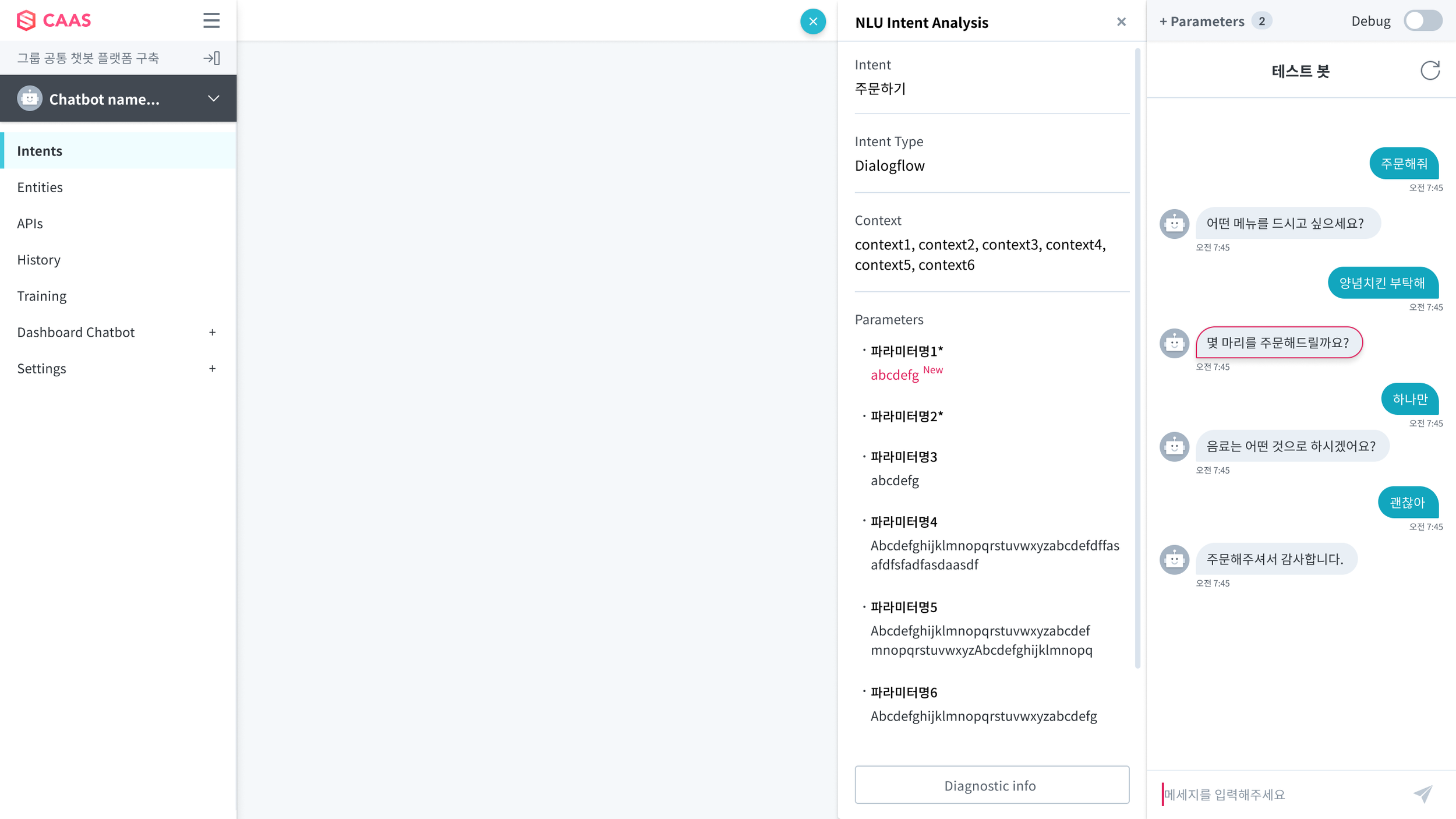Screen dimensions: 1456x819
Task: Click bot avatar beside 주문해주셔서 감사합니다
Action: [1174, 560]
